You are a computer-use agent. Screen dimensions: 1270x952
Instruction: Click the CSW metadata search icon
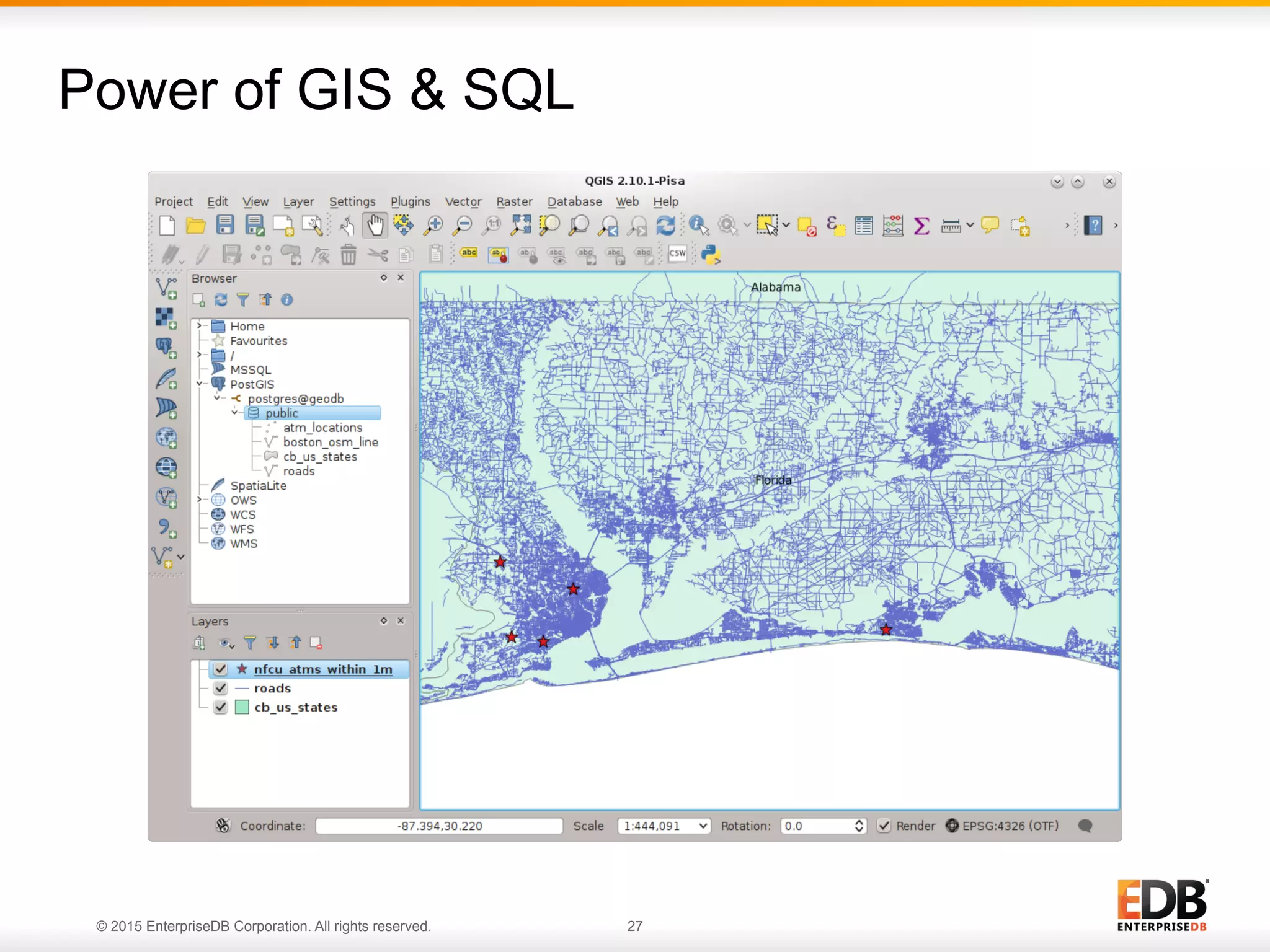click(677, 253)
